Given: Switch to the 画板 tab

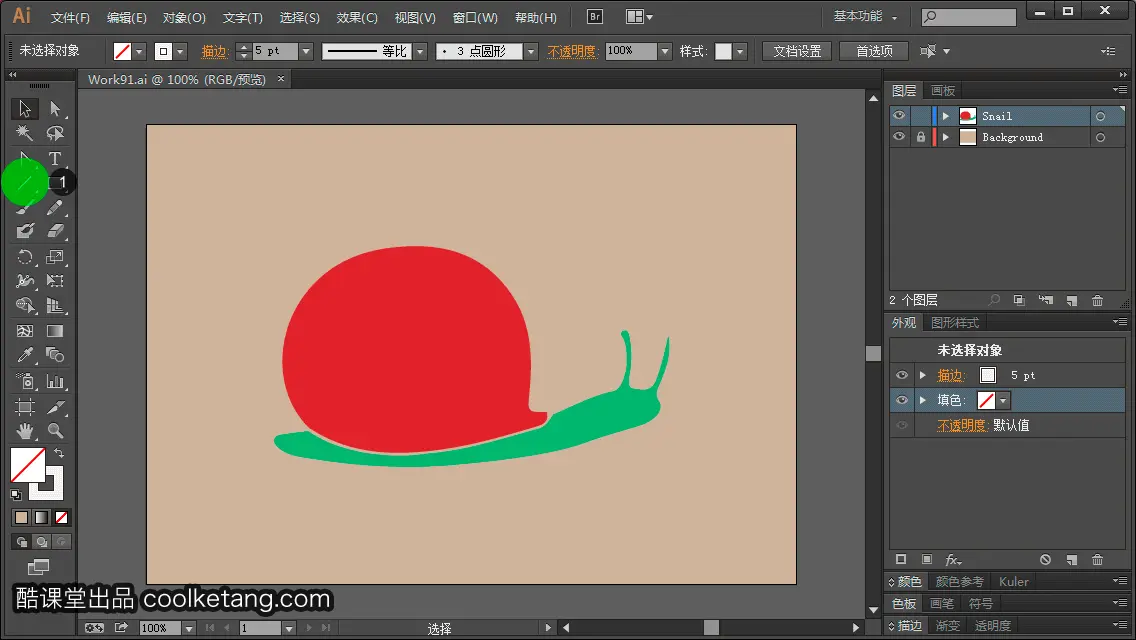Looking at the screenshot, I should coord(943,91).
